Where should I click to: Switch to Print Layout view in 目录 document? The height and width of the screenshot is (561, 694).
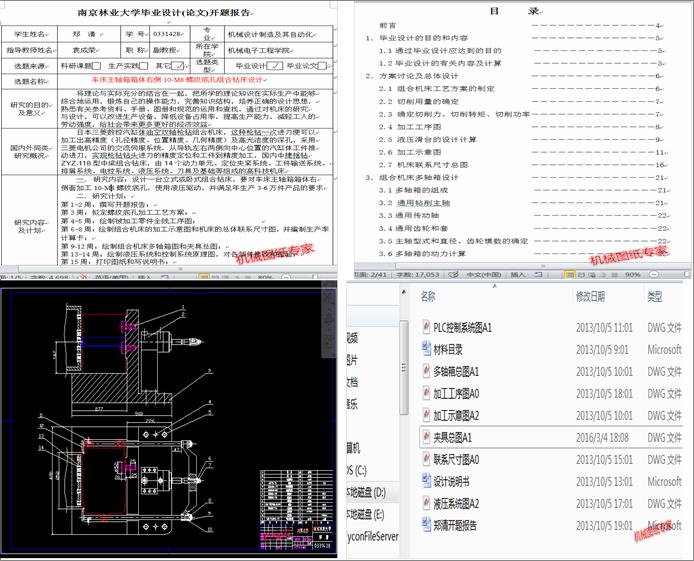click(570, 275)
